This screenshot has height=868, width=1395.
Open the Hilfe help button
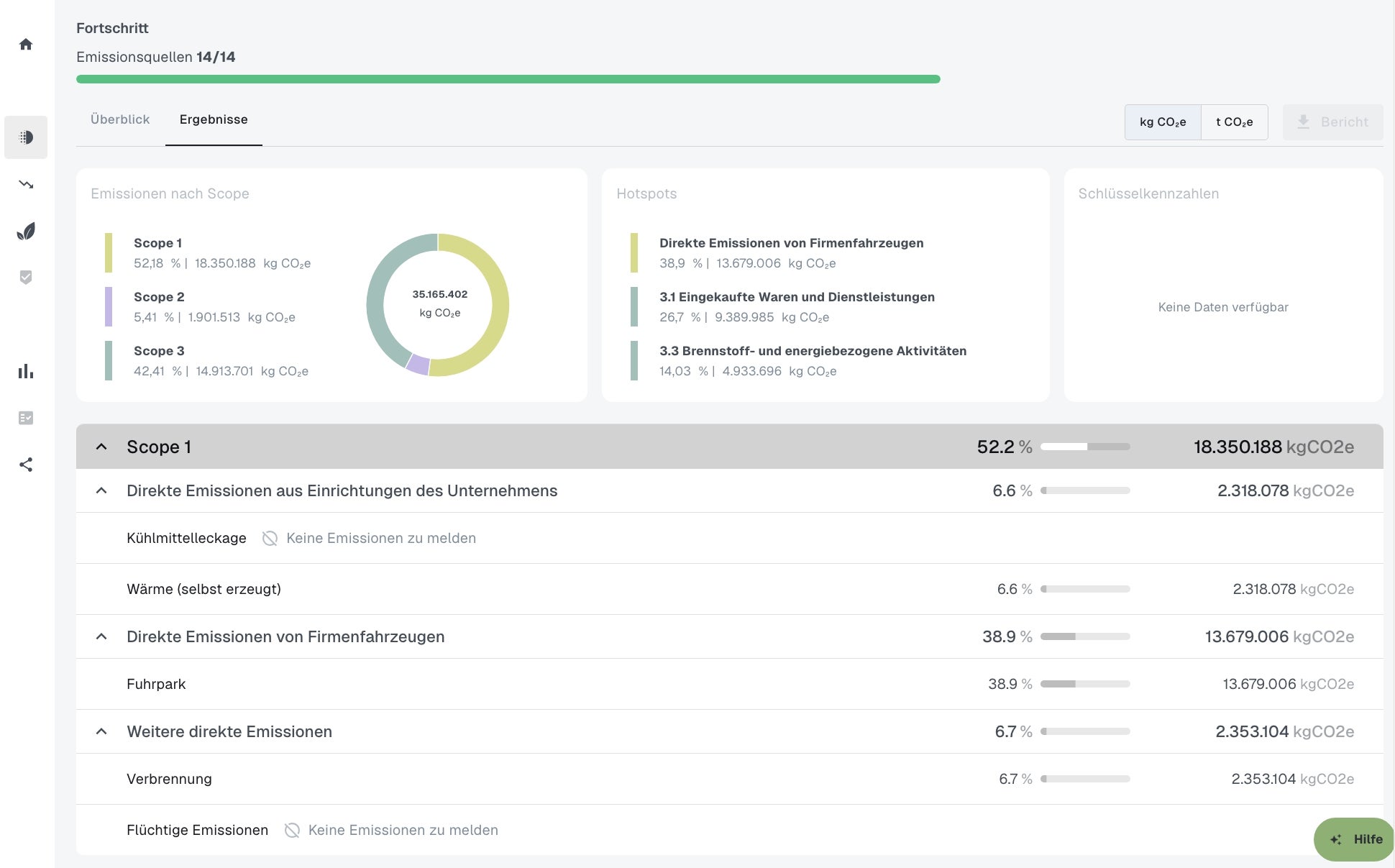(1355, 839)
